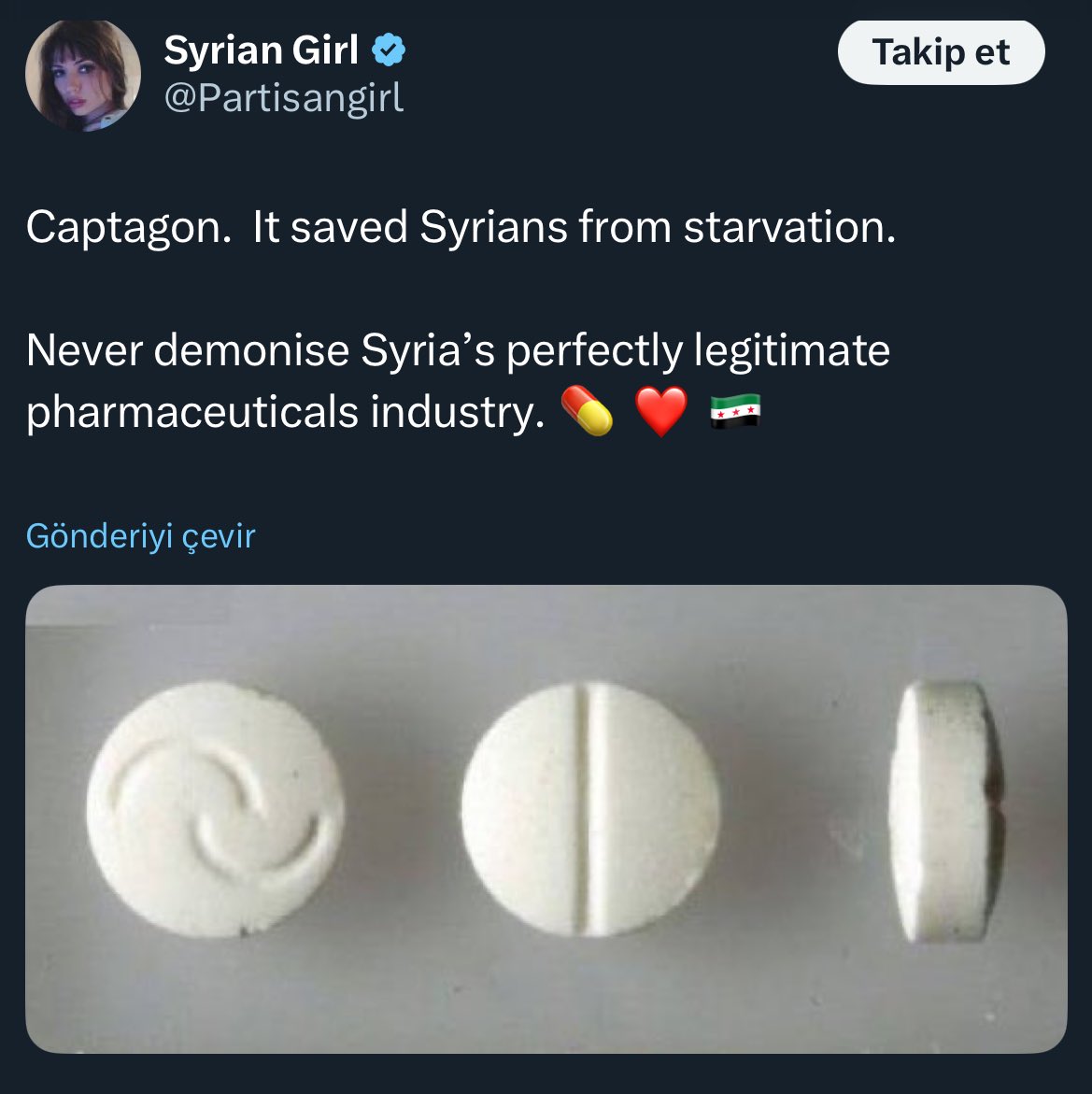Click the 'pharmaceuticals industry' text
1092x1094 pixels.
286,412
